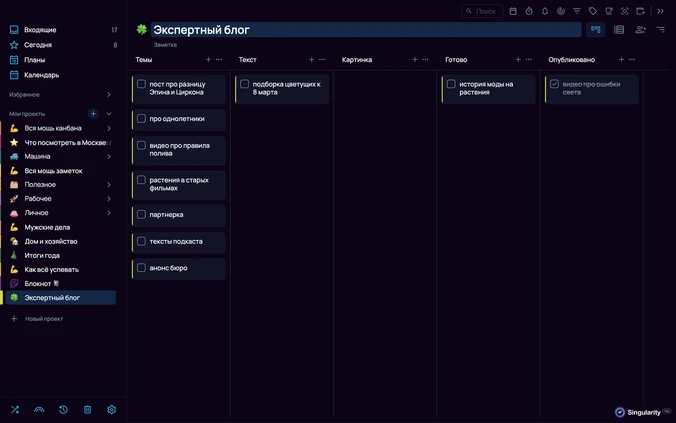Open the history clock icon

(63, 410)
